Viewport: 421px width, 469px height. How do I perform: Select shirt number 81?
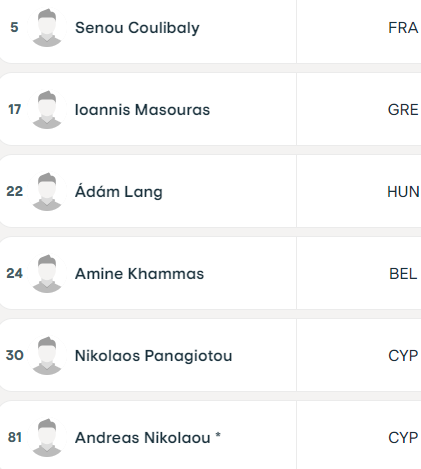pyautogui.click(x=14, y=437)
